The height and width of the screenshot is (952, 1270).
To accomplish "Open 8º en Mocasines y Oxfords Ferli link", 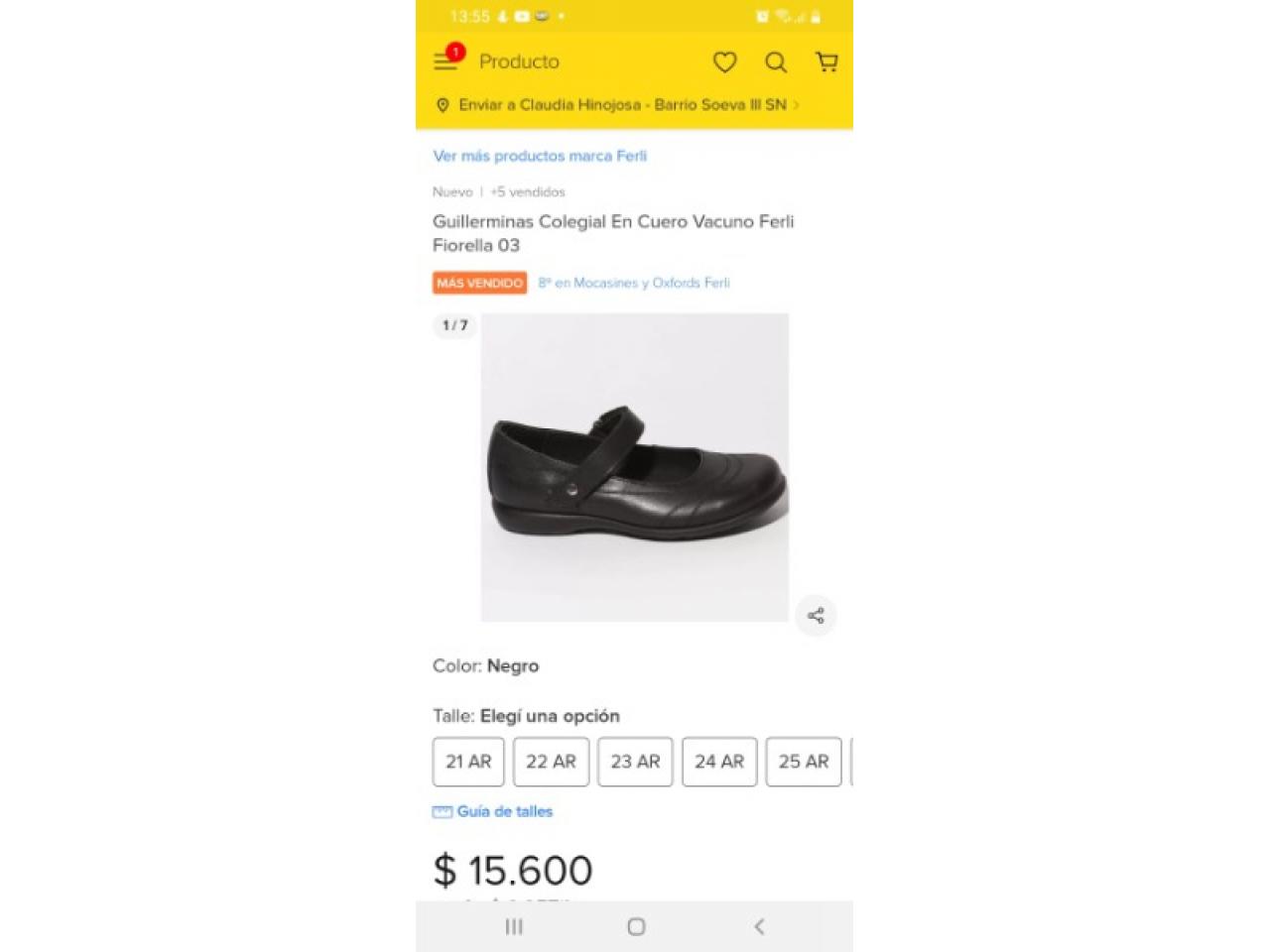I will (634, 283).
